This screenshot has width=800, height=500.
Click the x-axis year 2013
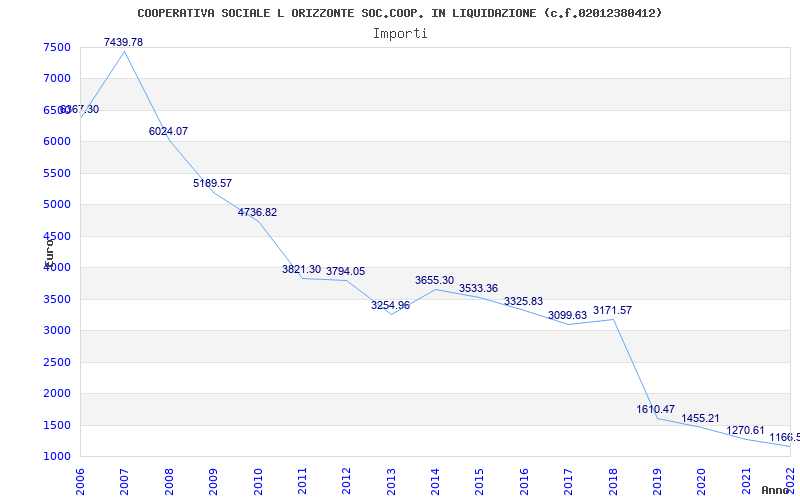391,482
